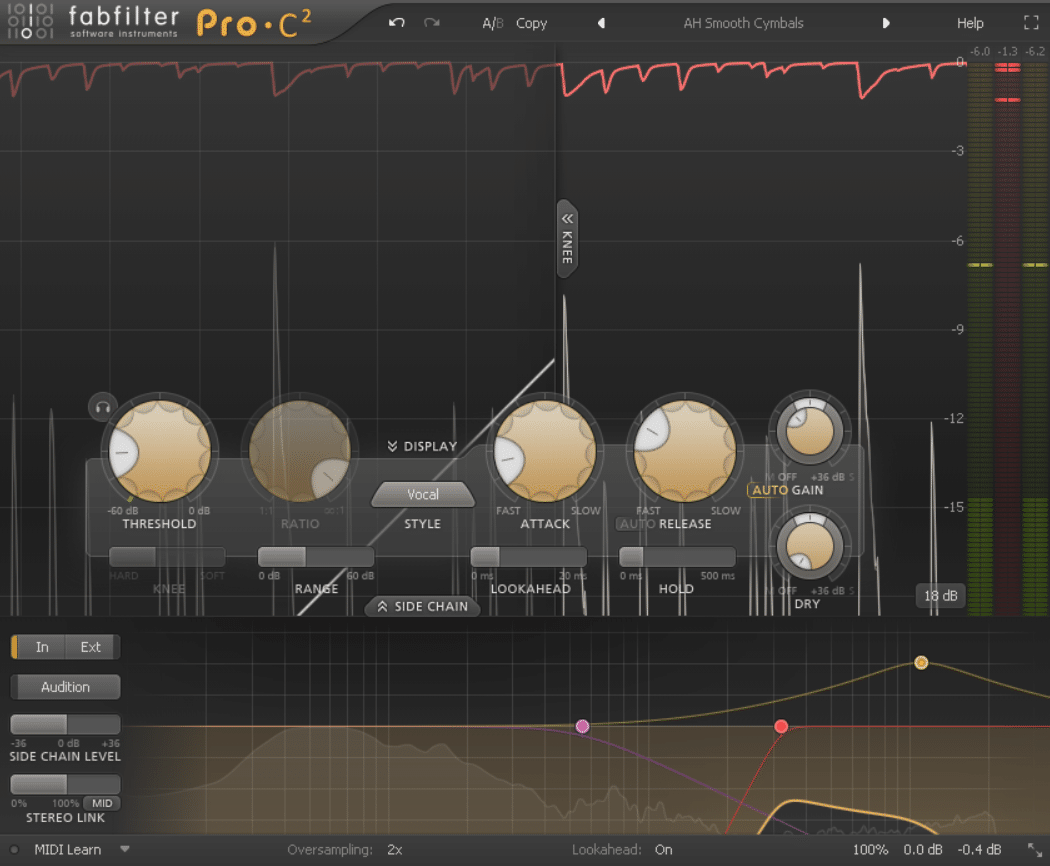Screen dimensions: 1050x866
Task: Change the Oversampling 2x setting
Action: click(x=394, y=850)
